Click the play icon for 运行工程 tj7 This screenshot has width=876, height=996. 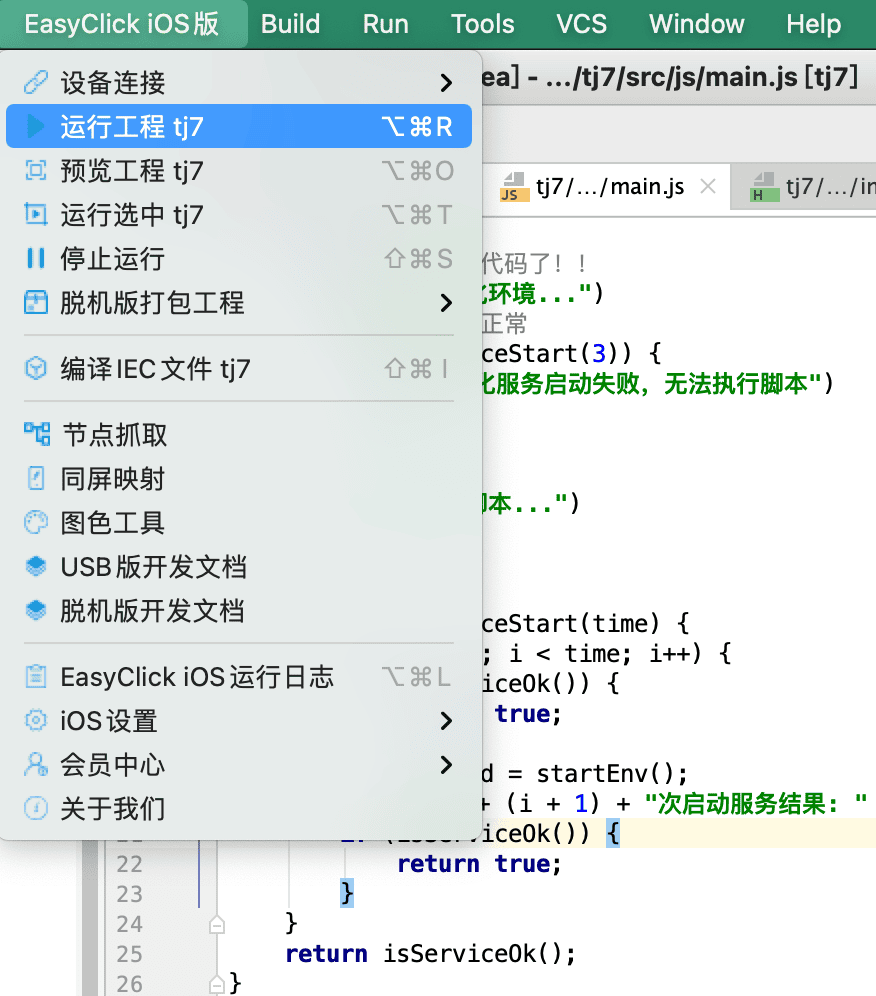pos(36,126)
